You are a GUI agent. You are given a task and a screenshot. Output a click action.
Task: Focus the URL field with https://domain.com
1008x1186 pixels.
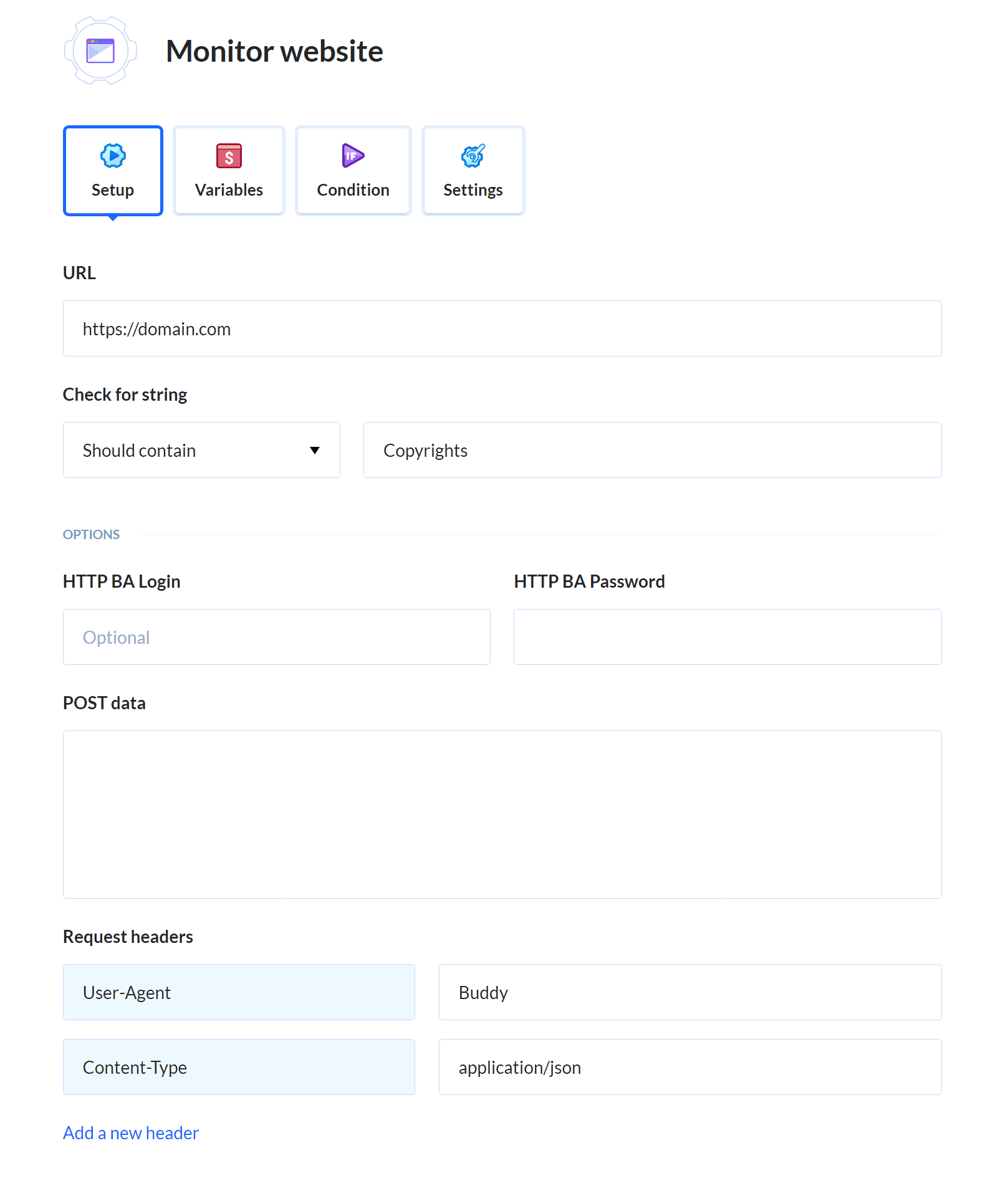502,328
